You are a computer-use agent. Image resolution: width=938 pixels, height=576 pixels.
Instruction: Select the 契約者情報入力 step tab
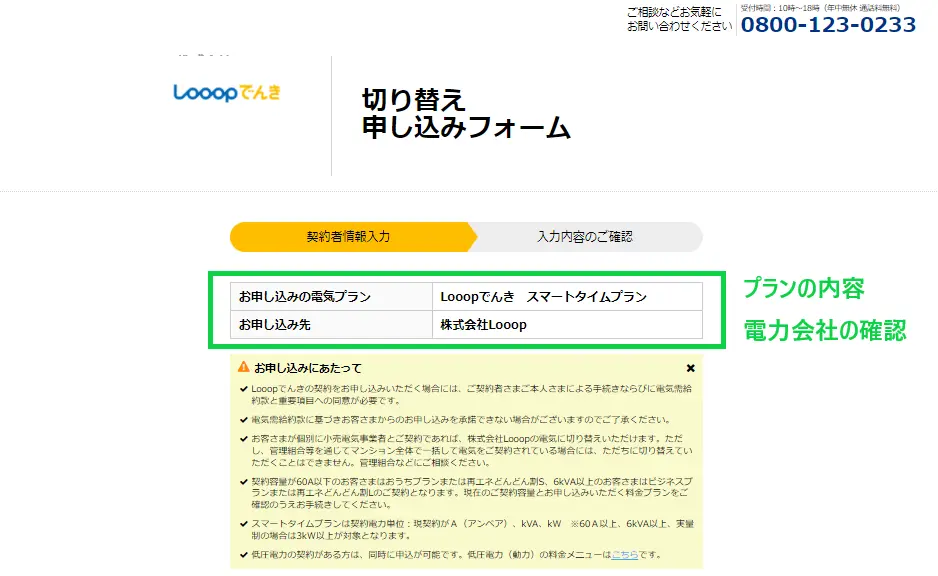(352, 236)
